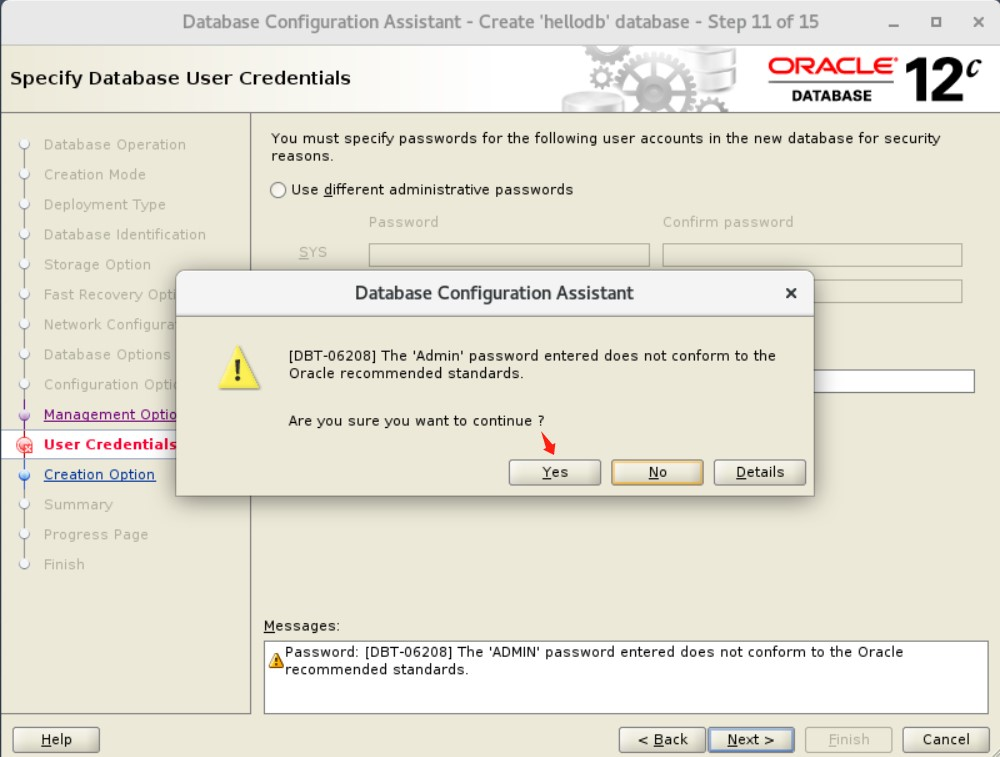The width and height of the screenshot is (1000, 757).
Task: Click the Deployment Type step
Action: pyautogui.click(x=105, y=205)
